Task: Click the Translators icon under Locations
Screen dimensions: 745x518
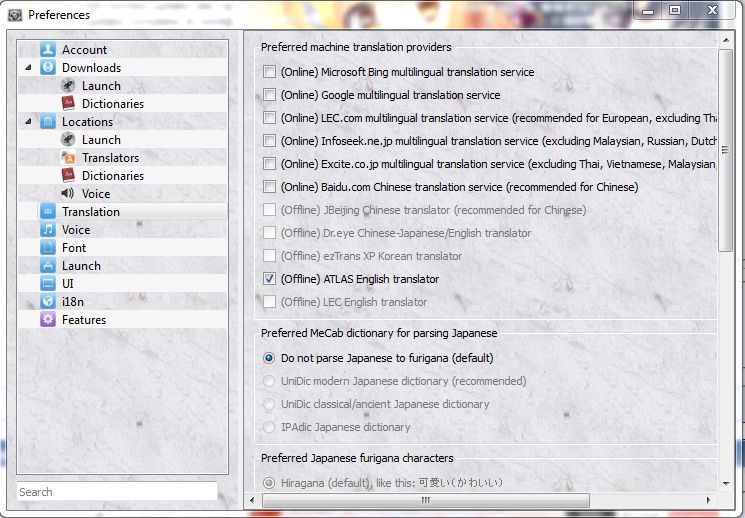Action: tap(68, 158)
